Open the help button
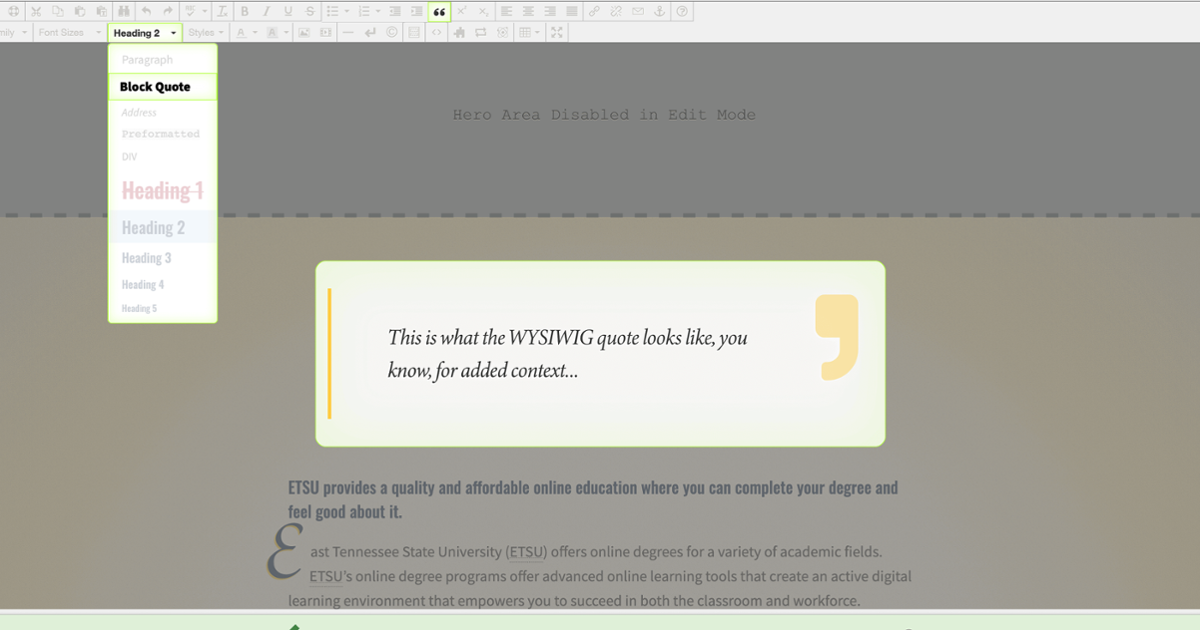The height and width of the screenshot is (630, 1200). pyautogui.click(x=682, y=11)
